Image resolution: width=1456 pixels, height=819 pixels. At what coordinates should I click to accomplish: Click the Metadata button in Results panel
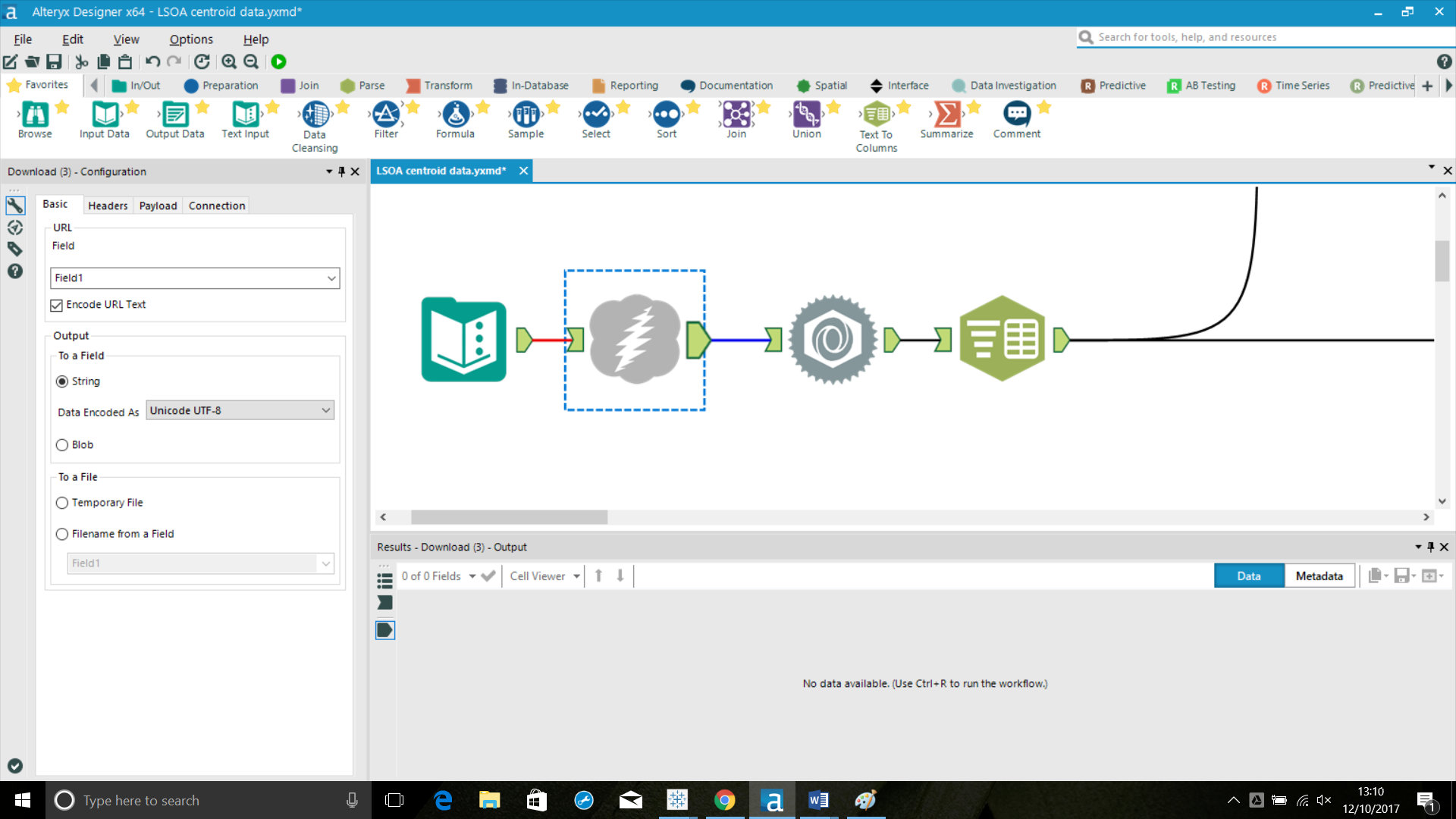1319,575
